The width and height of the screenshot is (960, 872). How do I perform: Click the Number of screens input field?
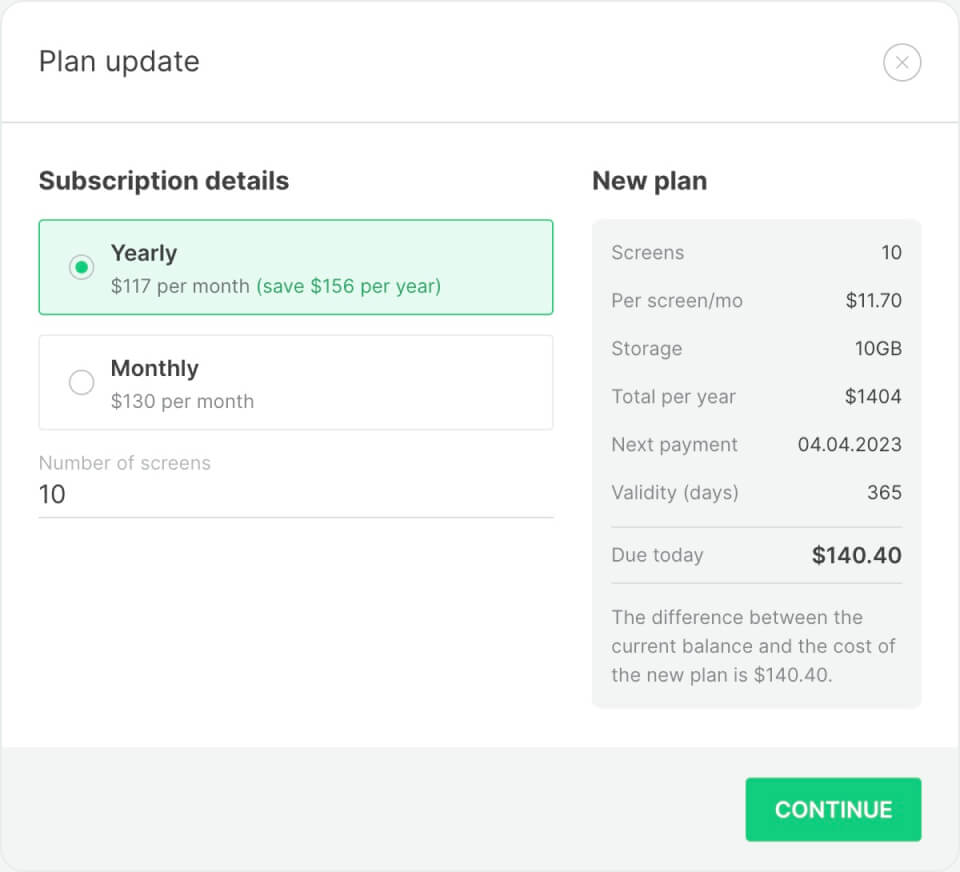coord(295,494)
